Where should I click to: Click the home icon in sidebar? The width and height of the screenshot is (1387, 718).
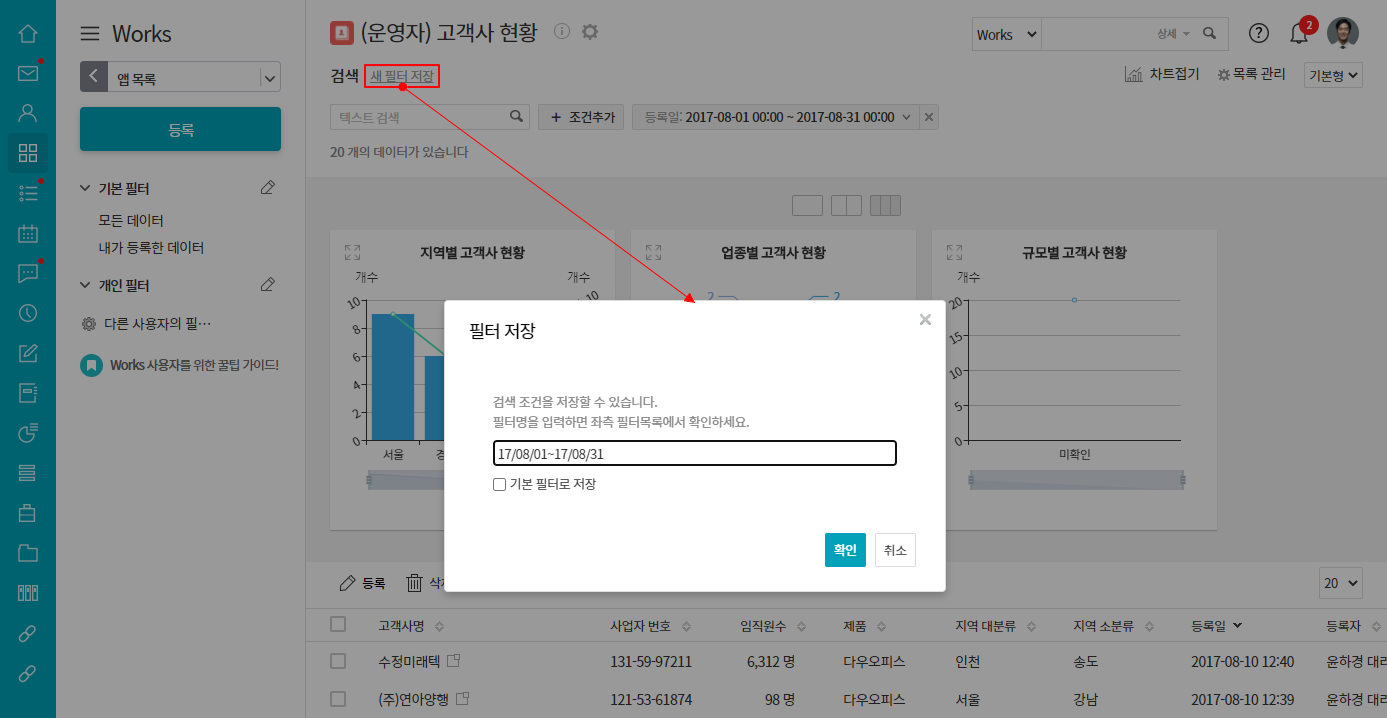(x=28, y=33)
